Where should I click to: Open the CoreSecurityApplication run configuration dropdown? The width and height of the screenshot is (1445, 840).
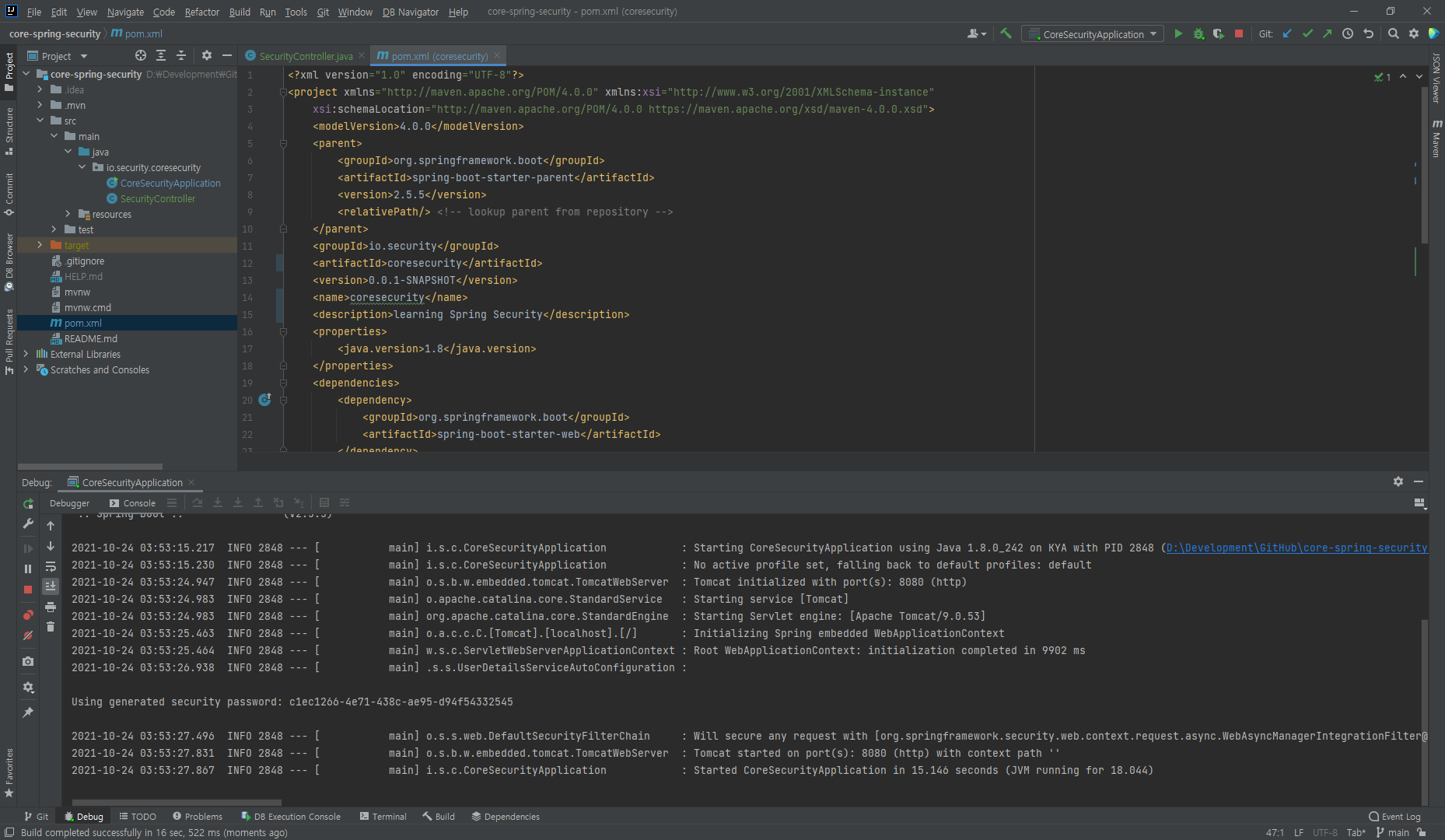pyautogui.click(x=1093, y=33)
